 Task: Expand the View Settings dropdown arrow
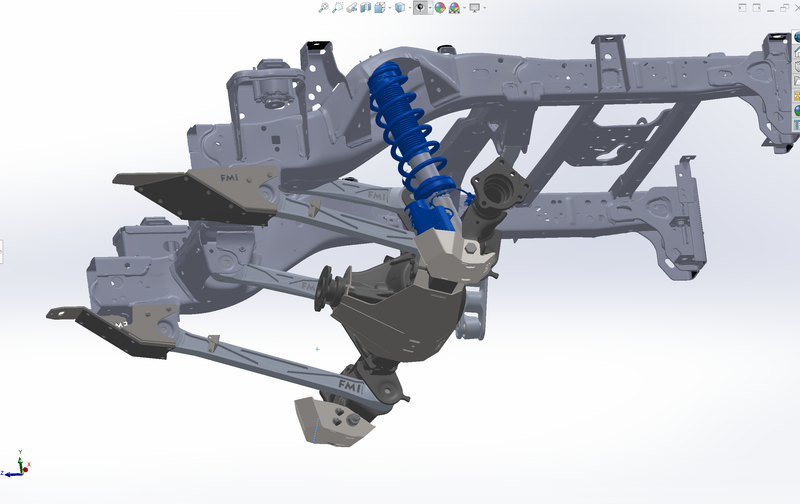pyautogui.click(x=484, y=8)
